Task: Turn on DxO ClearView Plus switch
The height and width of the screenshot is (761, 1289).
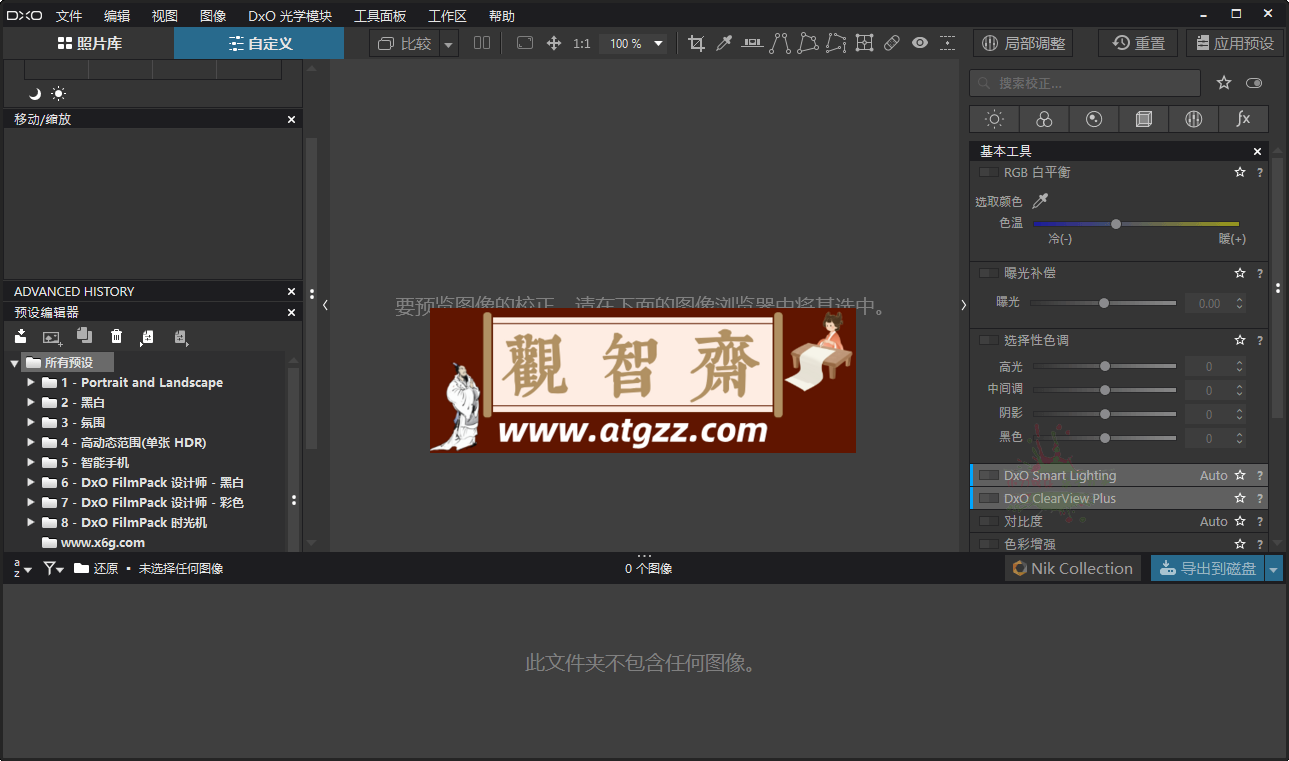Action: (x=988, y=498)
